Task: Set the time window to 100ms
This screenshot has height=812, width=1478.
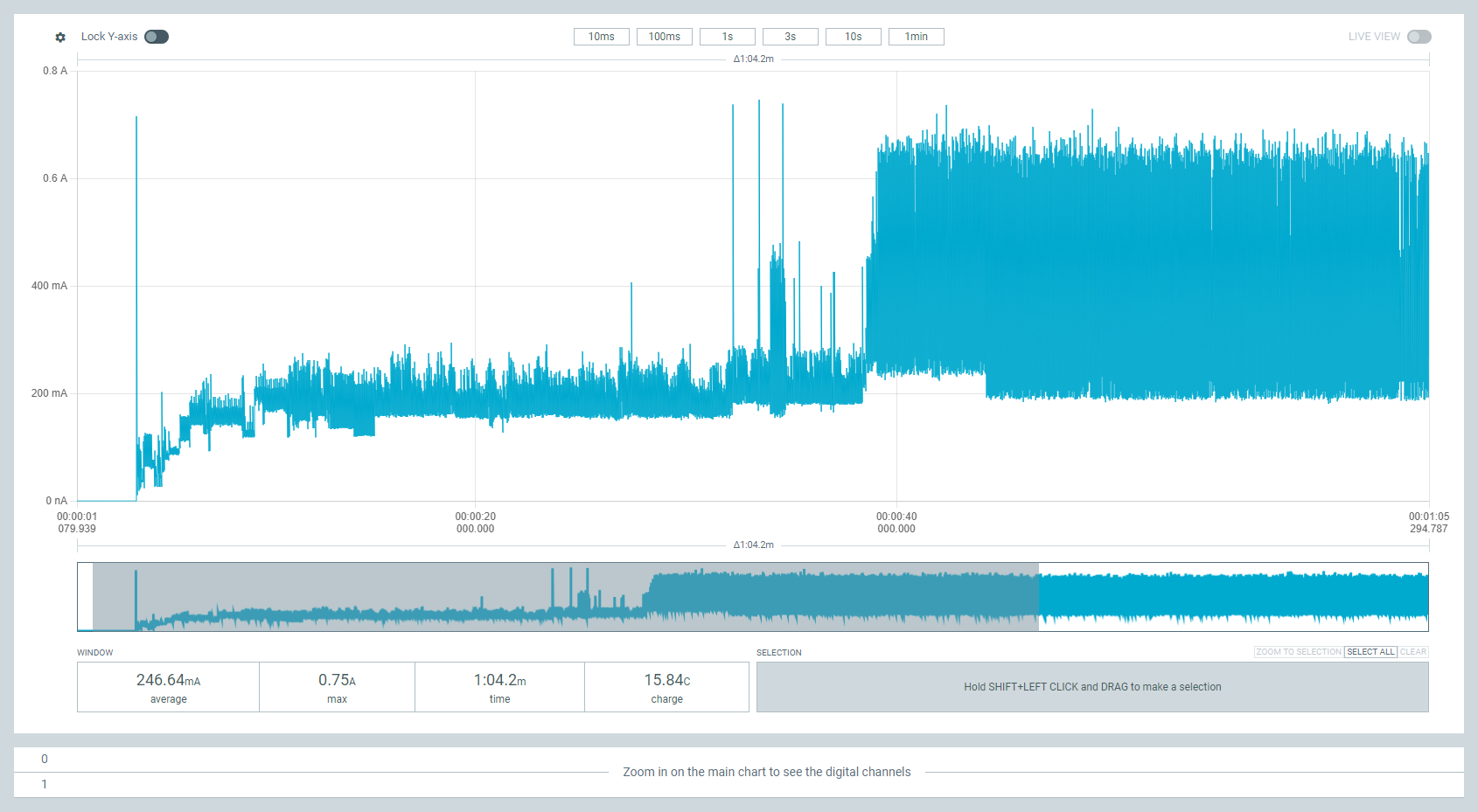Action: pos(664,37)
